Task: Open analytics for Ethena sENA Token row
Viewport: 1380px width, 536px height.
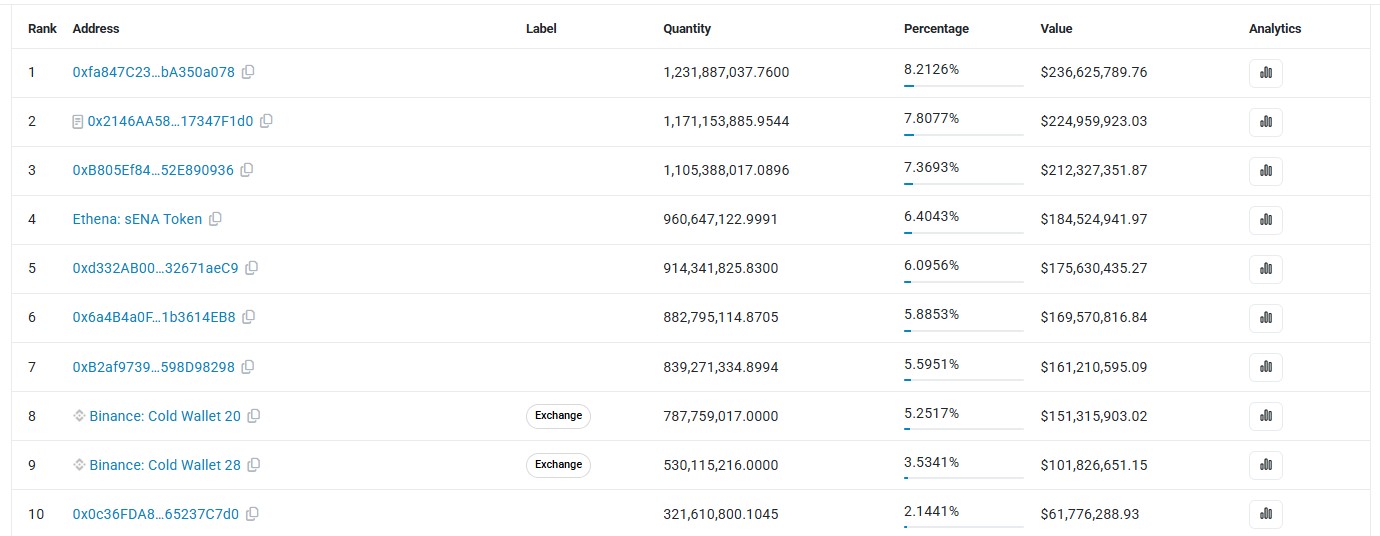Action: pyautogui.click(x=1265, y=219)
